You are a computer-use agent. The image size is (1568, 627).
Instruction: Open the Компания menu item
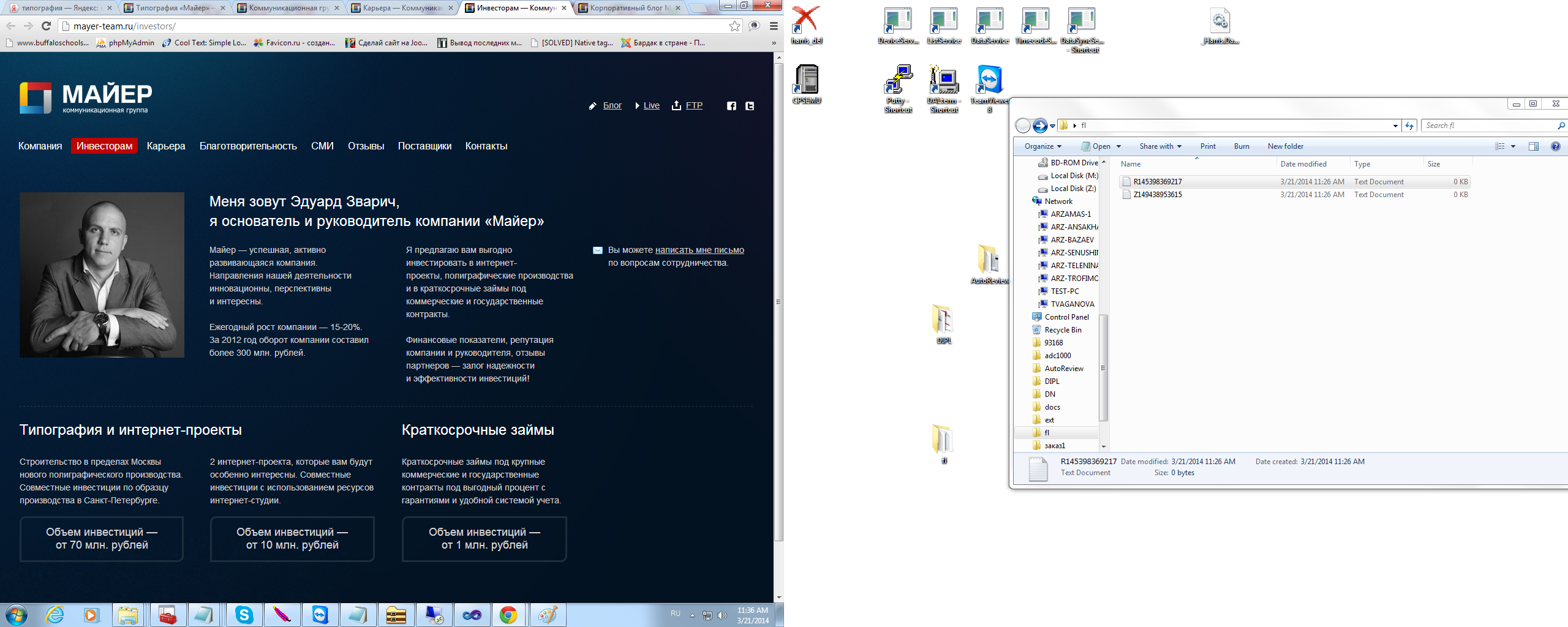[40, 146]
